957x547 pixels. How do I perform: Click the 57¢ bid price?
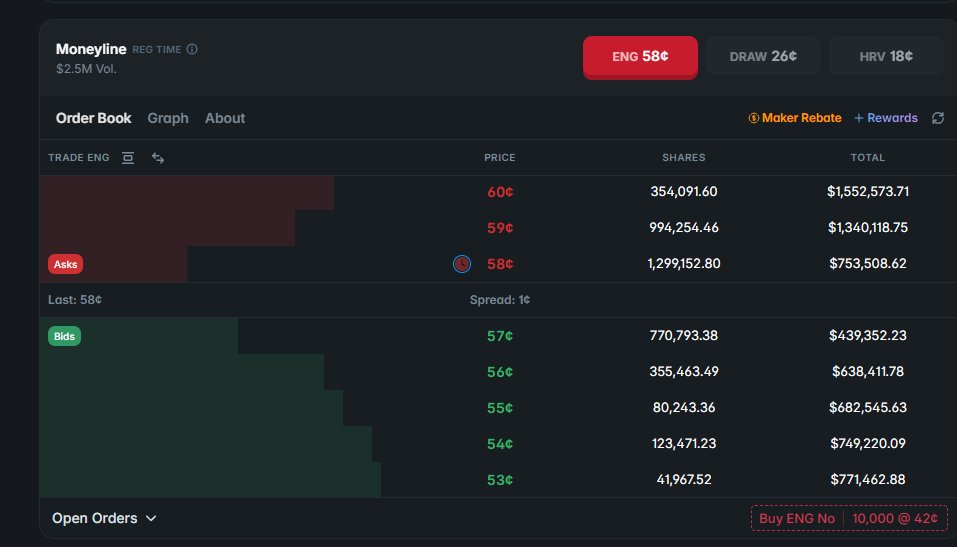pyautogui.click(x=500, y=336)
